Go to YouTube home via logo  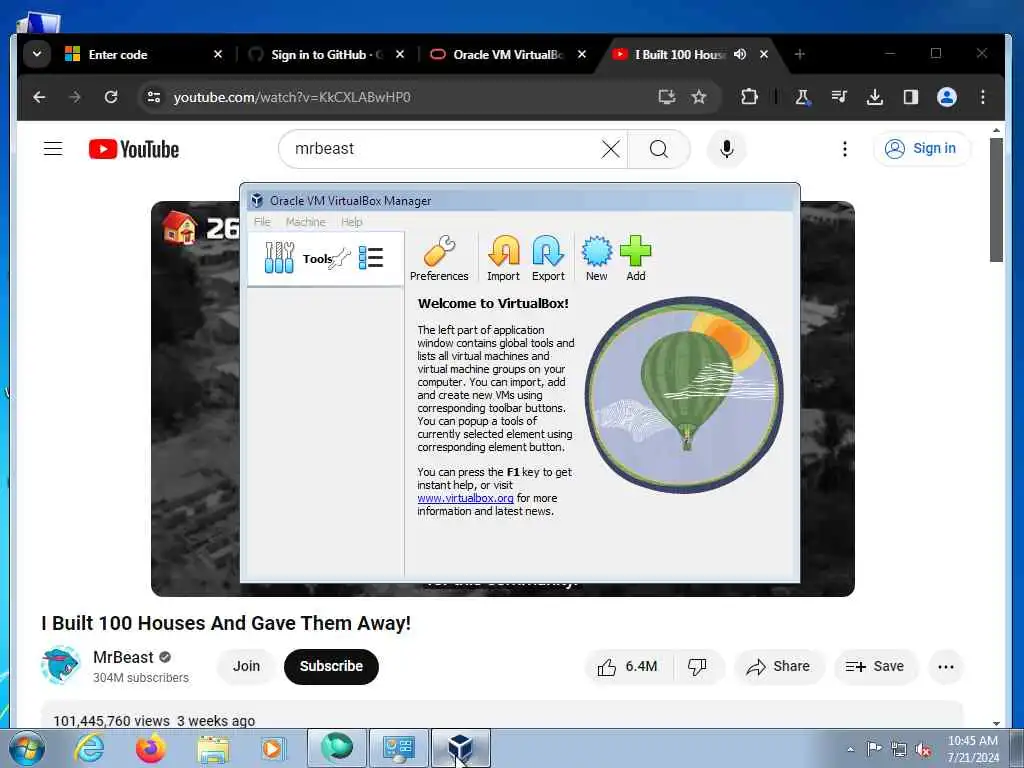(134, 149)
